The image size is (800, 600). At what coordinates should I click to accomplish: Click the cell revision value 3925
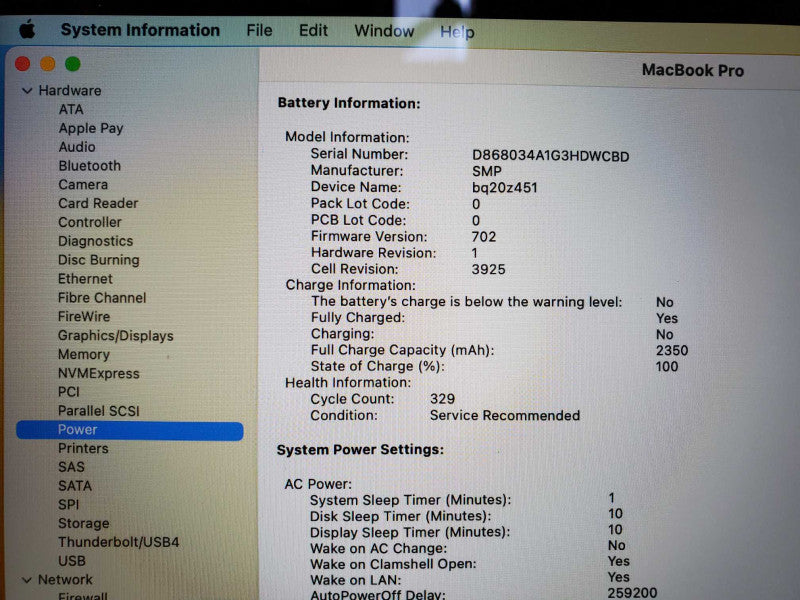coord(488,269)
